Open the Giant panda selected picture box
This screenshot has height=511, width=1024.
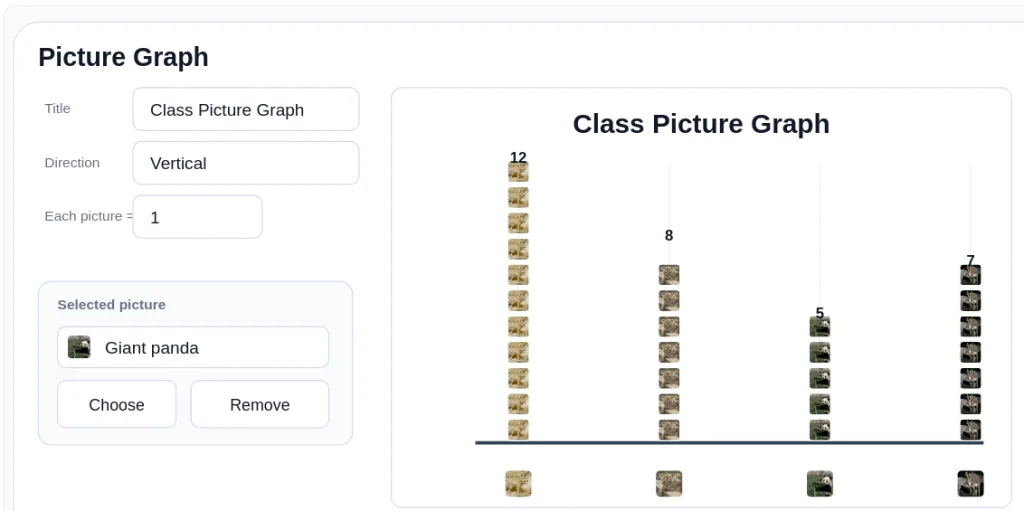[193, 347]
